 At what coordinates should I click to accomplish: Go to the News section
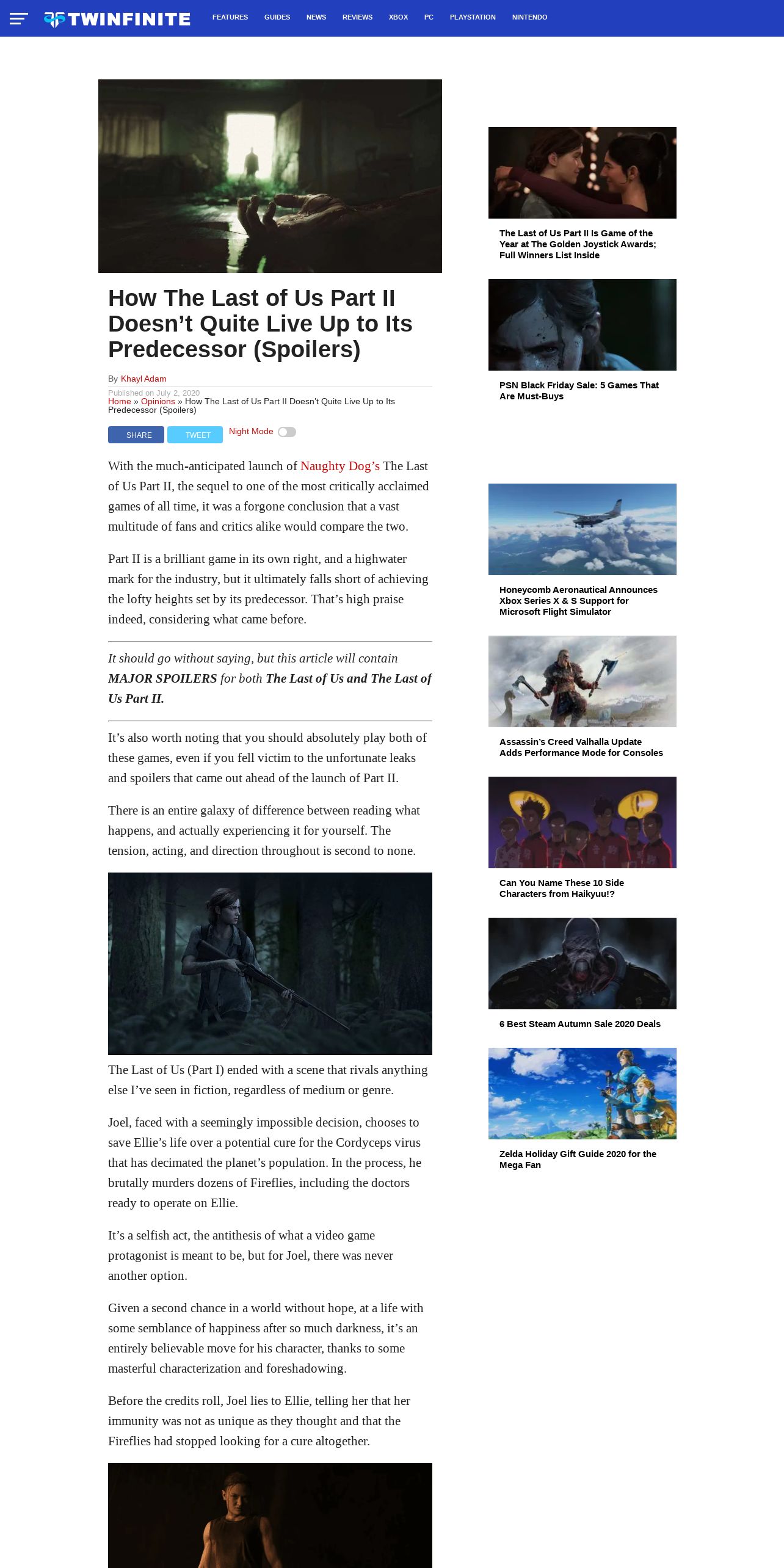coord(316,17)
